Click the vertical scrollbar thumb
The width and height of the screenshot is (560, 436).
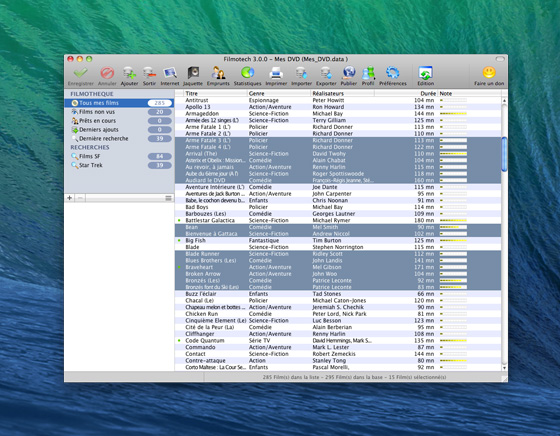click(x=504, y=154)
